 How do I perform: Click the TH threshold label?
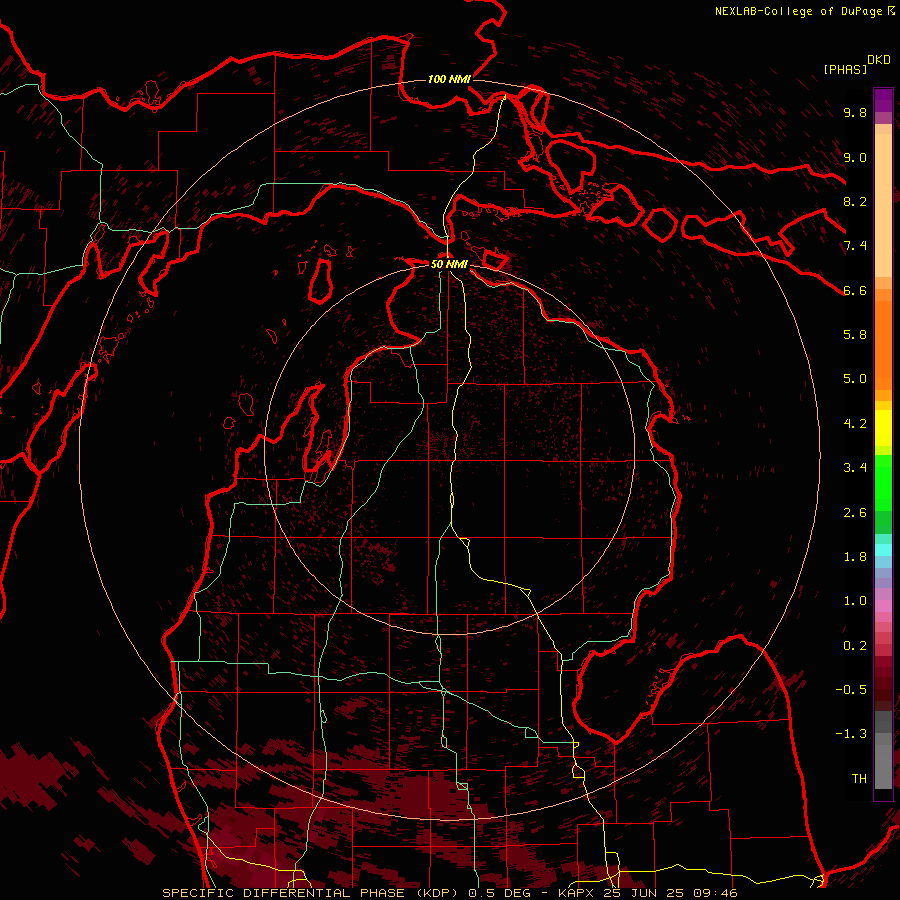(859, 779)
